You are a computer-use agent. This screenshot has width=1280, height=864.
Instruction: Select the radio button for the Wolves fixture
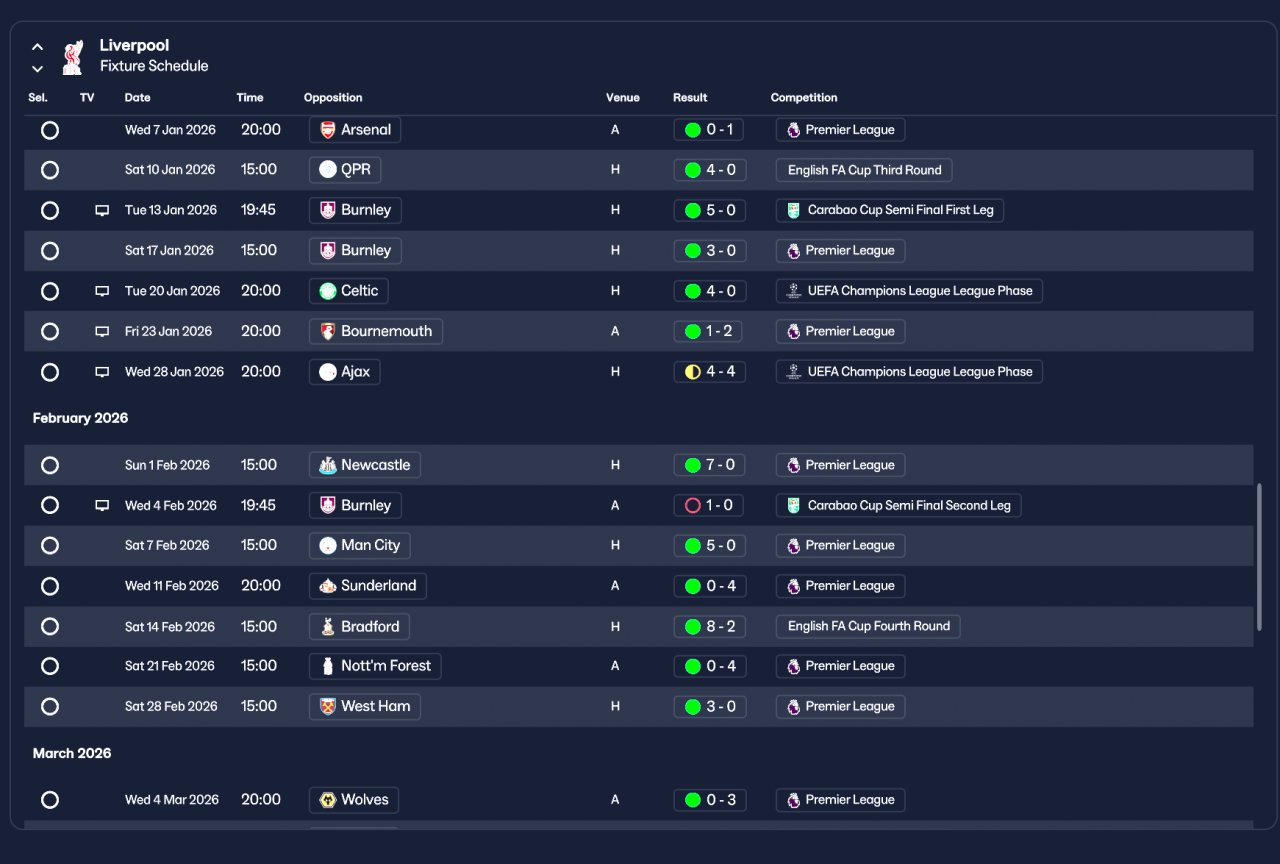click(x=50, y=800)
